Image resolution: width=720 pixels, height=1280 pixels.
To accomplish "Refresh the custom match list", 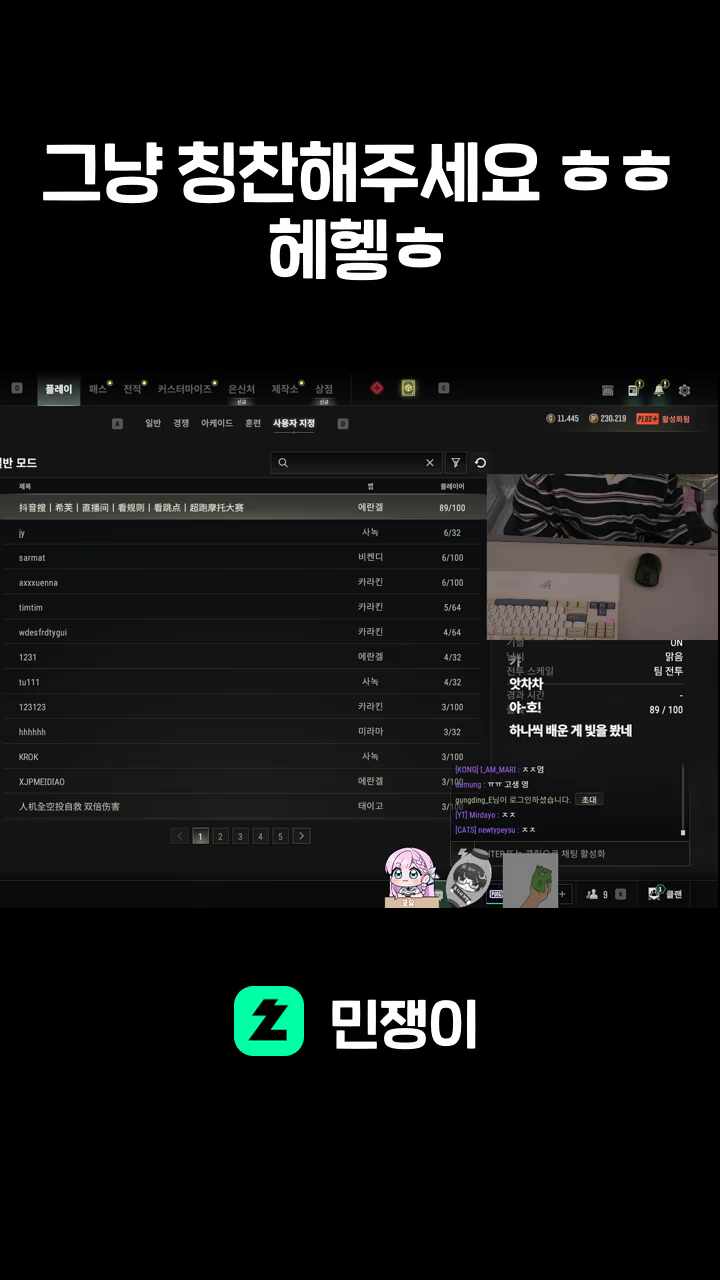I will click(x=481, y=463).
